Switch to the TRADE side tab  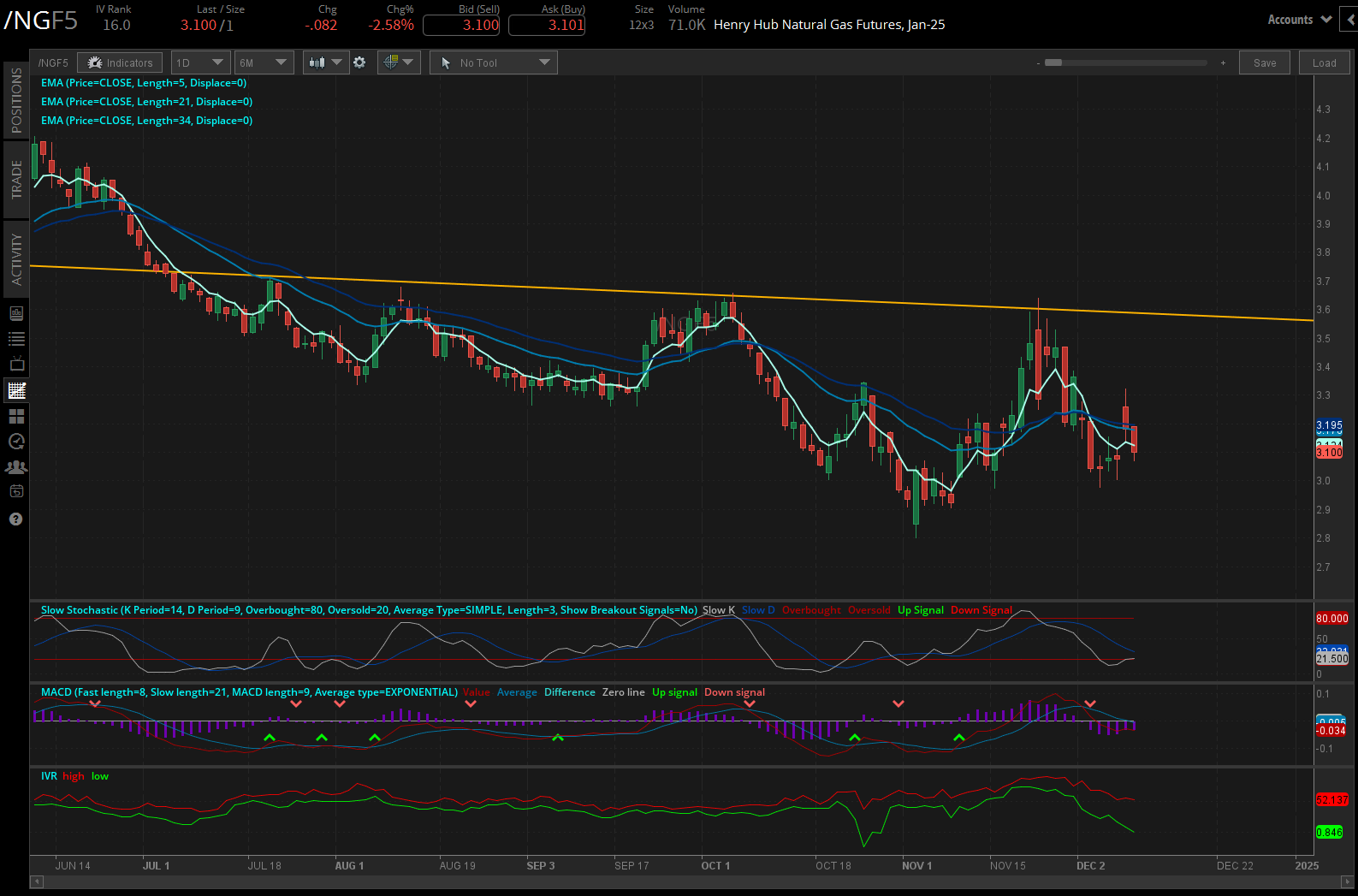[x=16, y=180]
